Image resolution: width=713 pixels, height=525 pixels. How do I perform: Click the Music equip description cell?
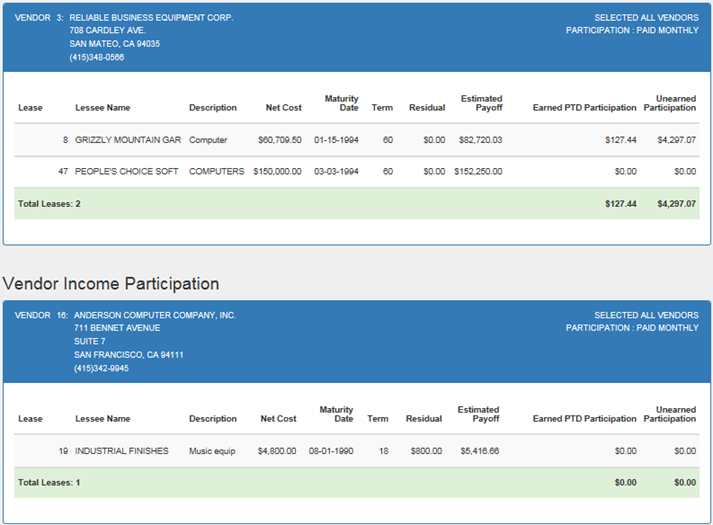coord(212,451)
